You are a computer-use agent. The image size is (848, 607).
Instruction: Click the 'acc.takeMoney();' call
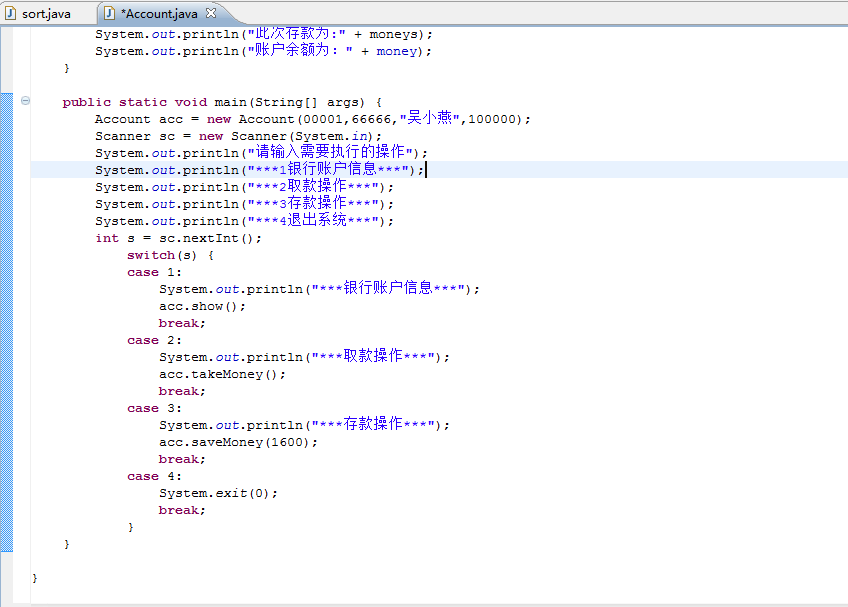(222, 374)
